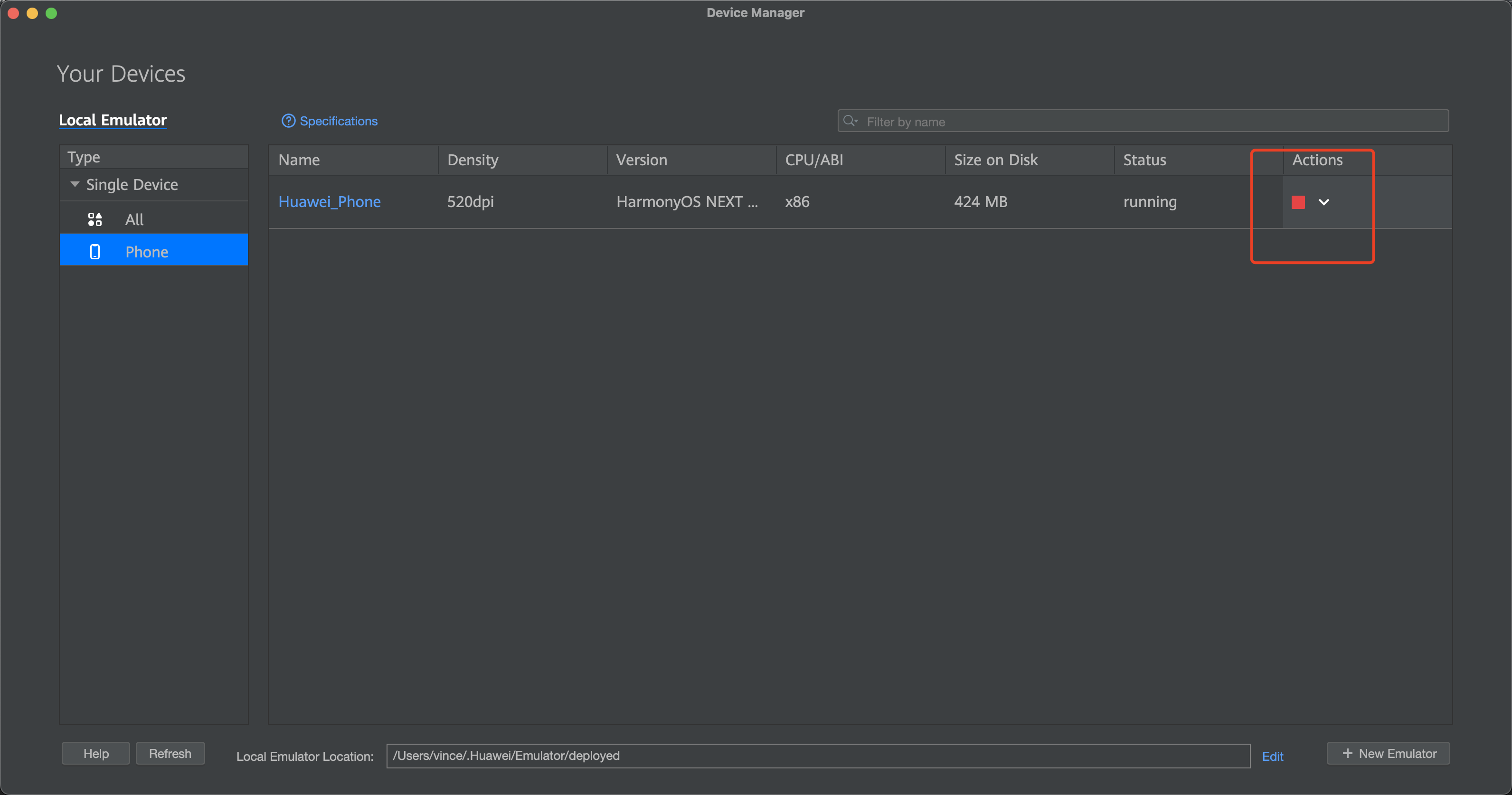Create a New Emulator
The height and width of the screenshot is (795, 1512).
point(1388,753)
